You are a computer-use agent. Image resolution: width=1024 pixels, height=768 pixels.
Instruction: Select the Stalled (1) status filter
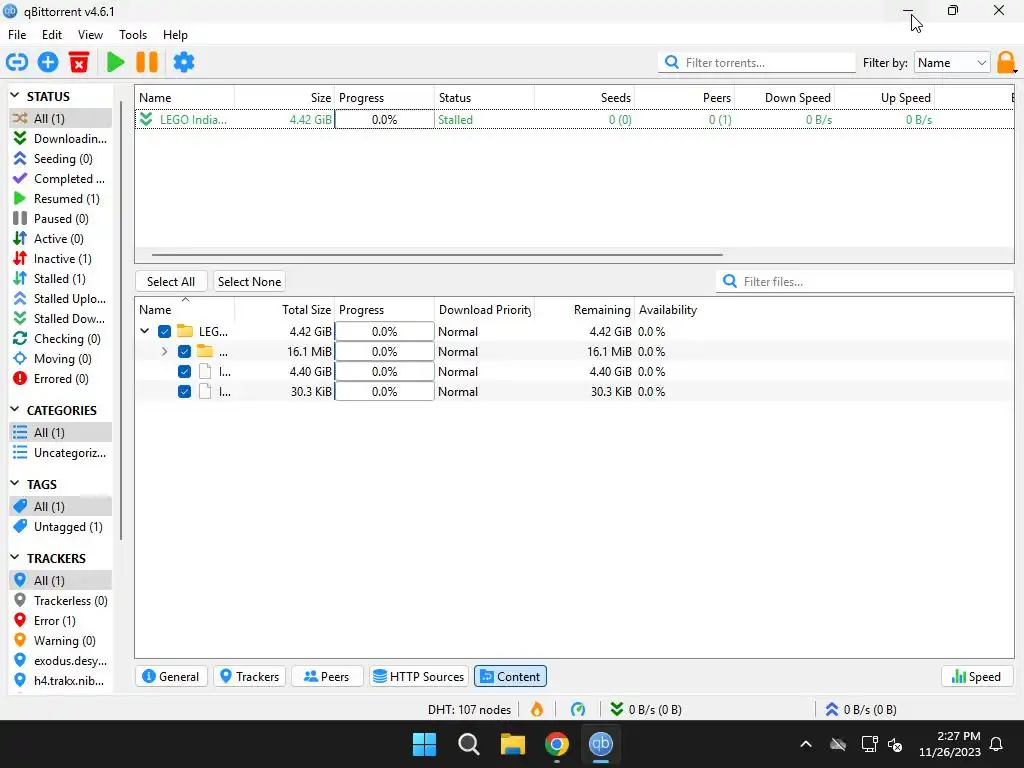tap(61, 279)
